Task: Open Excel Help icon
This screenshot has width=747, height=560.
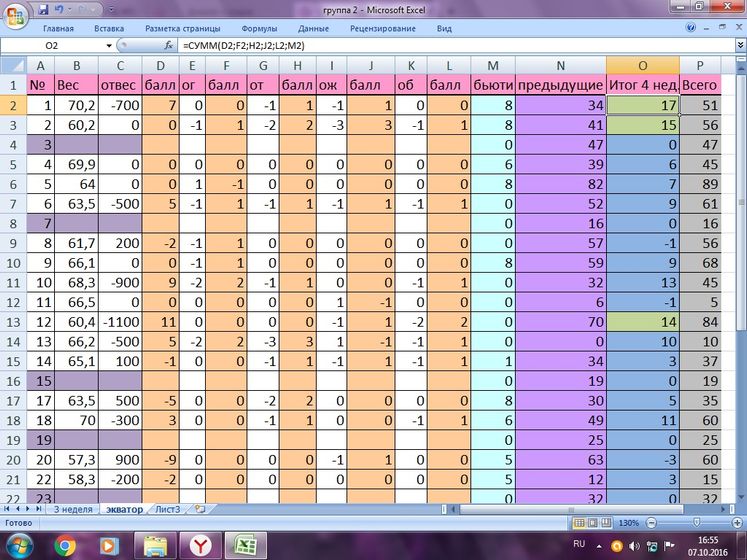Action: [691, 28]
